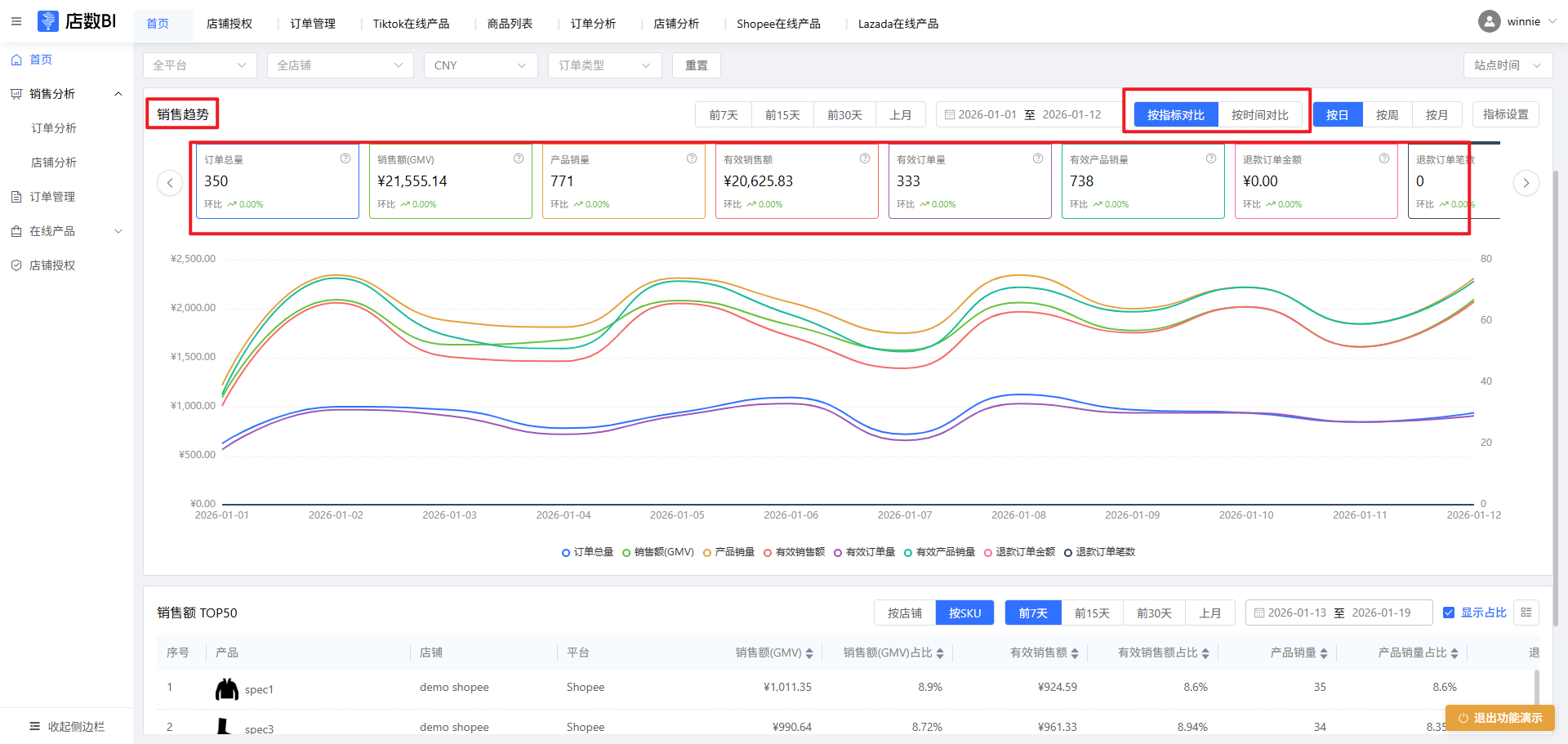The image size is (1568, 744).
Task: Click the column layout icon beside 显示占比
Action: [x=1526, y=613]
